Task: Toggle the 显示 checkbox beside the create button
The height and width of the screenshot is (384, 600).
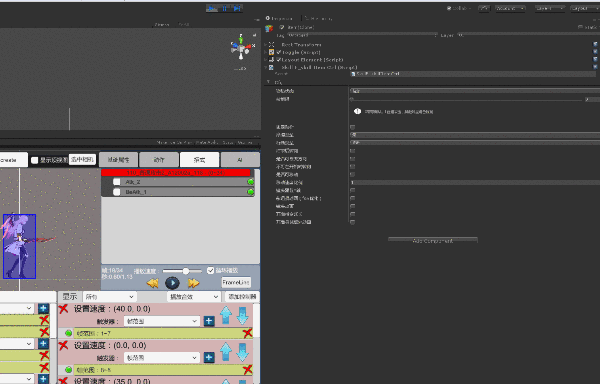Action: [34, 160]
